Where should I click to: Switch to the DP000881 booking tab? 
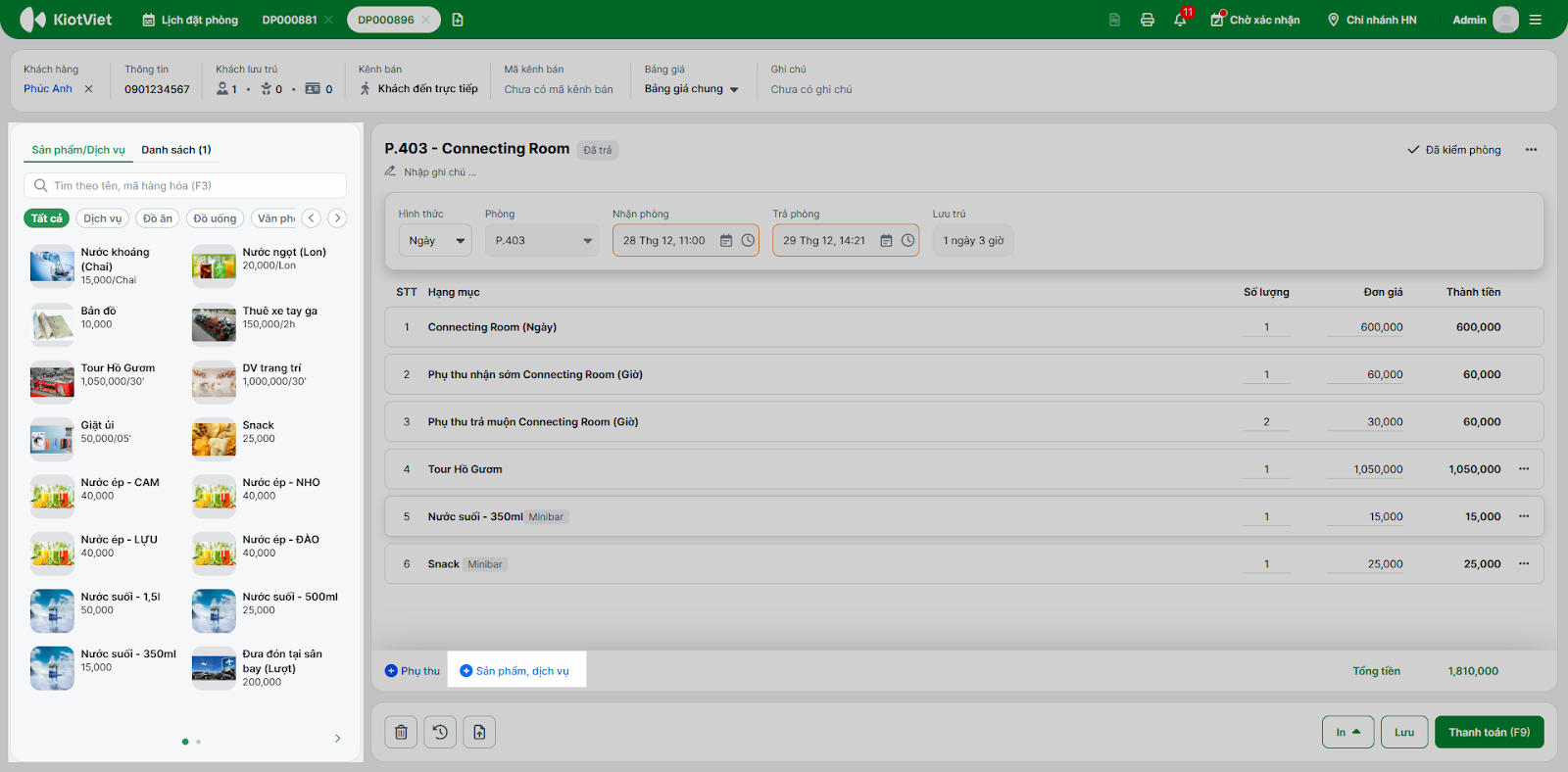coord(289,20)
